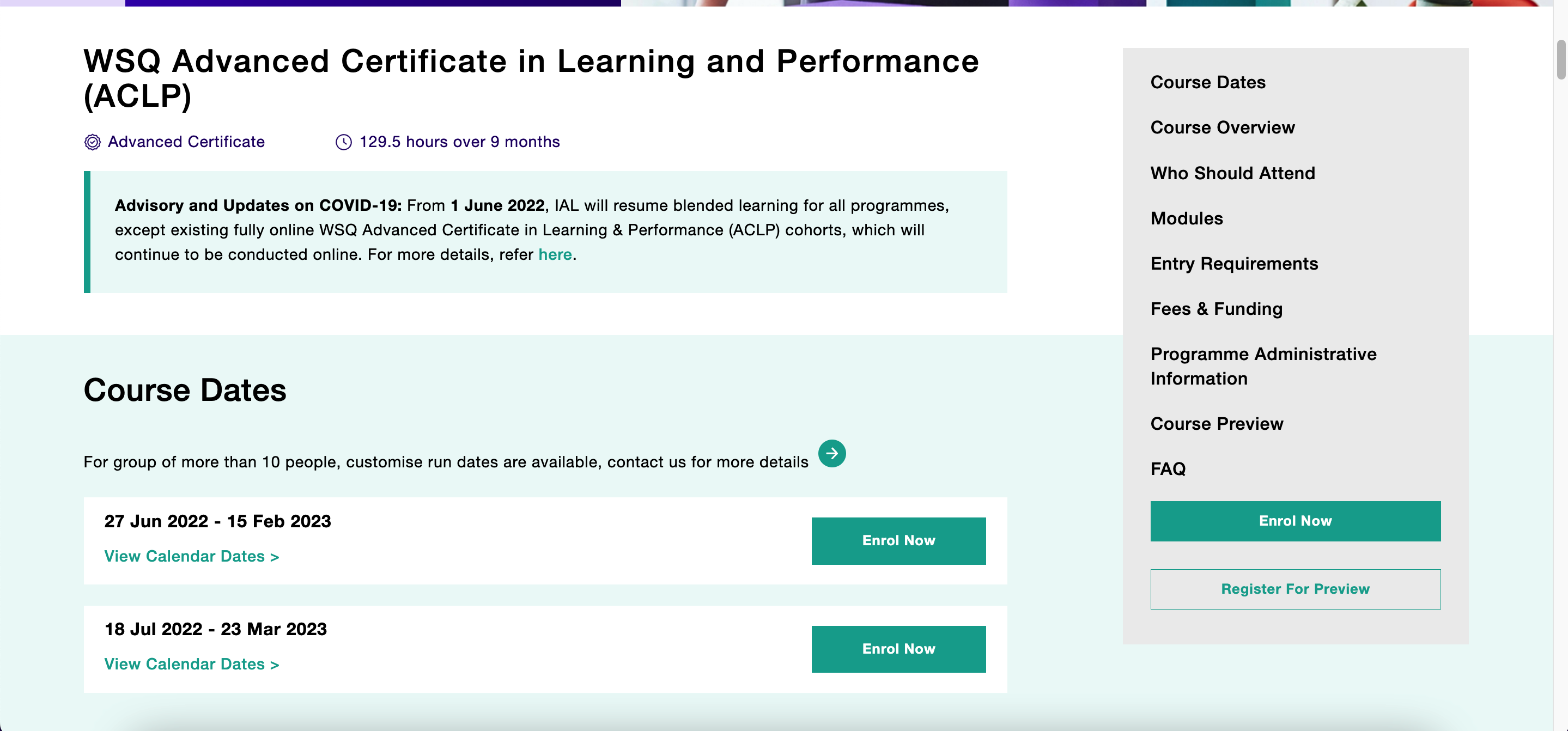Image resolution: width=1568 pixels, height=731 pixels.
Task: Click the Advanced Certificate badge icon
Action: [x=92, y=142]
